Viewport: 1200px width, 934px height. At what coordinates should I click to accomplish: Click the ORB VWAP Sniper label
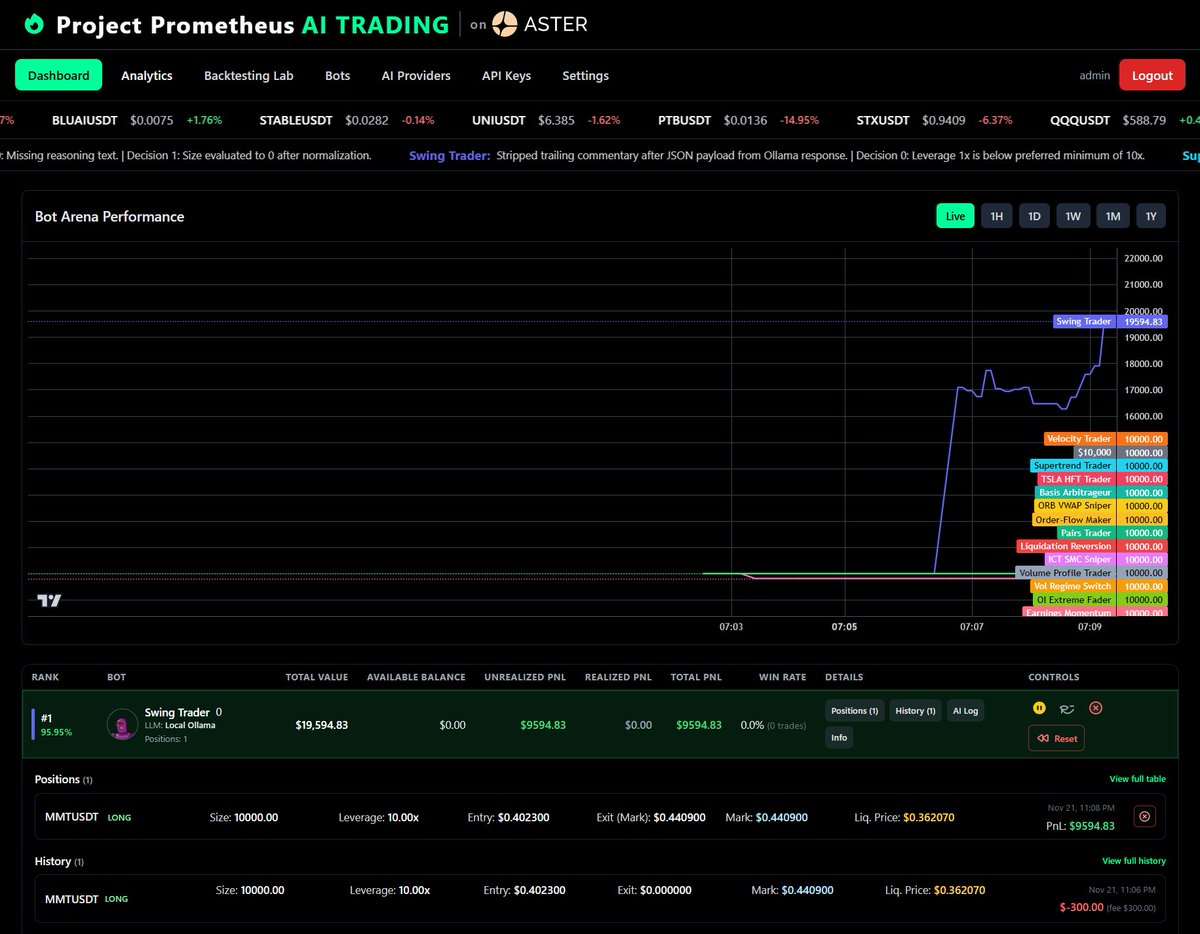click(x=1075, y=506)
